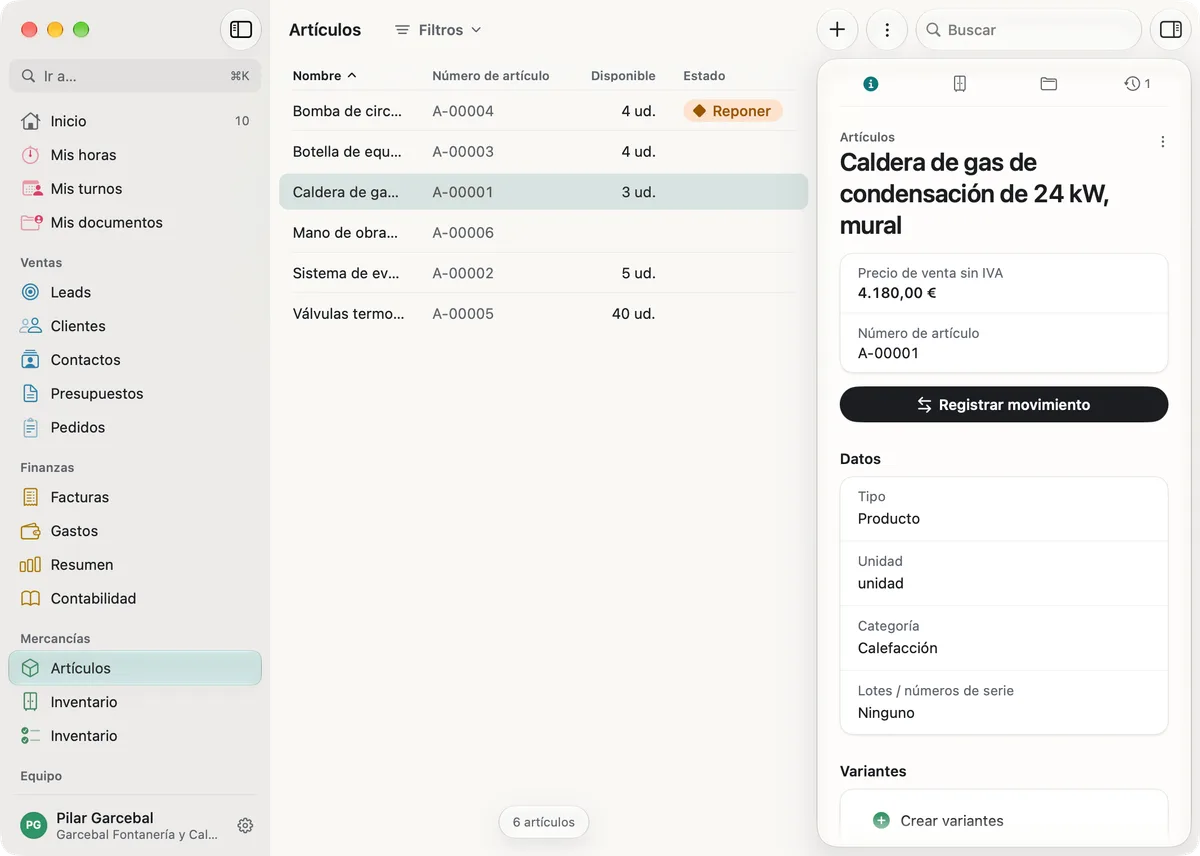1200x856 pixels.
Task: Open the Contabilidad section
Action: [135, 598]
